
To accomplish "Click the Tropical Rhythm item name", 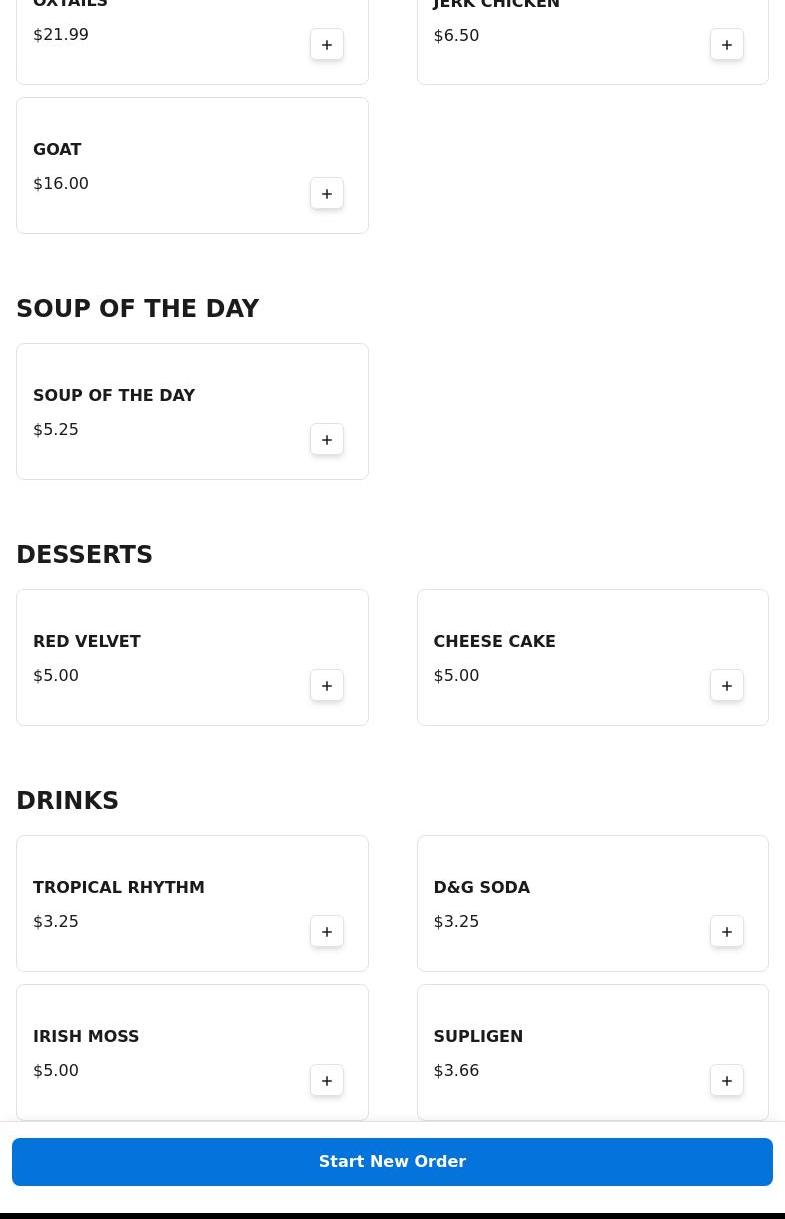I will pos(119,888).
